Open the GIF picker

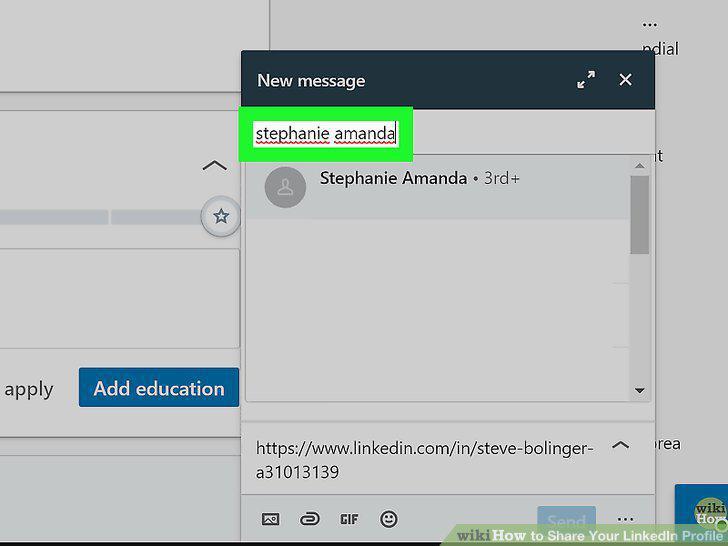click(349, 519)
